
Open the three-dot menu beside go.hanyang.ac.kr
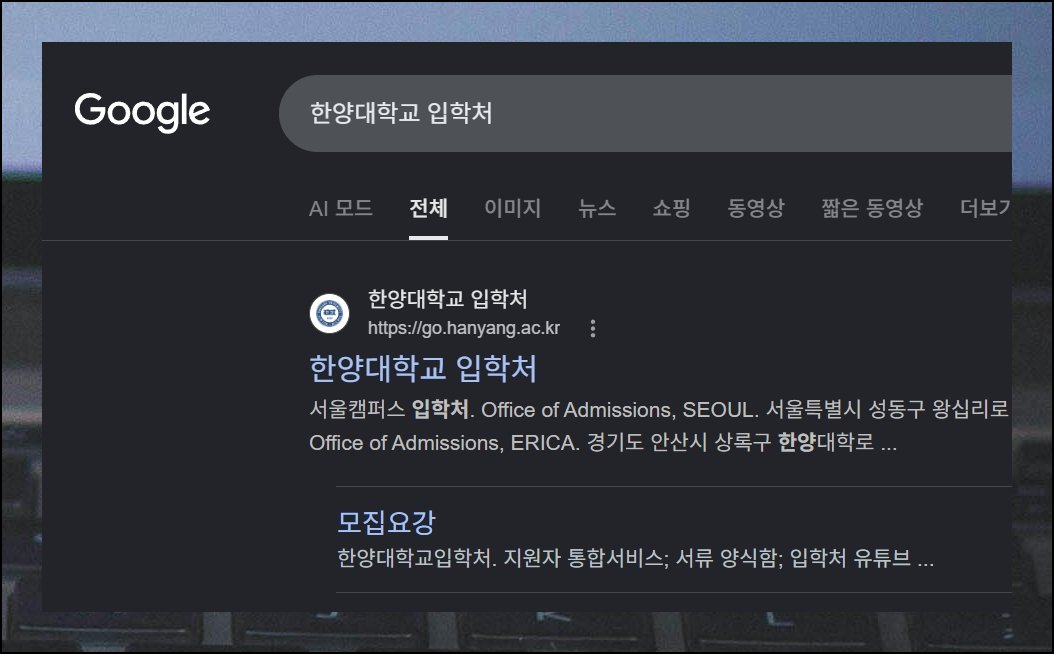(592, 328)
